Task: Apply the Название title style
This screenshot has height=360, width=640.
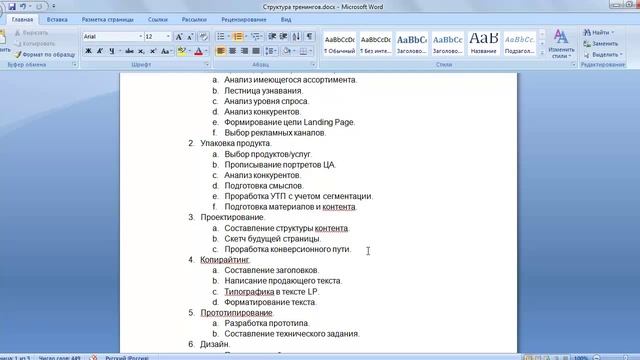Action: click(x=484, y=44)
